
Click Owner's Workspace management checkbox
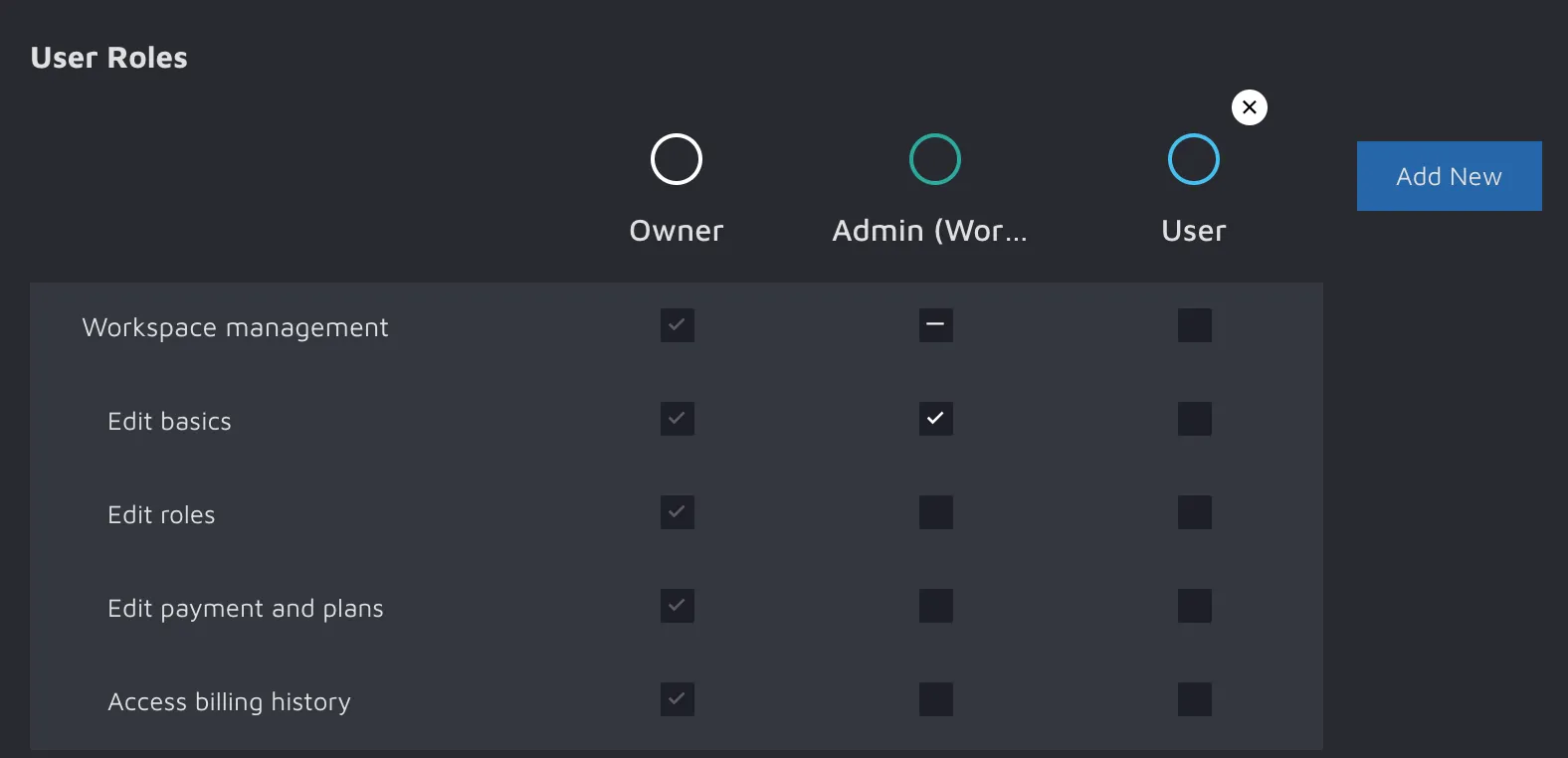click(677, 325)
